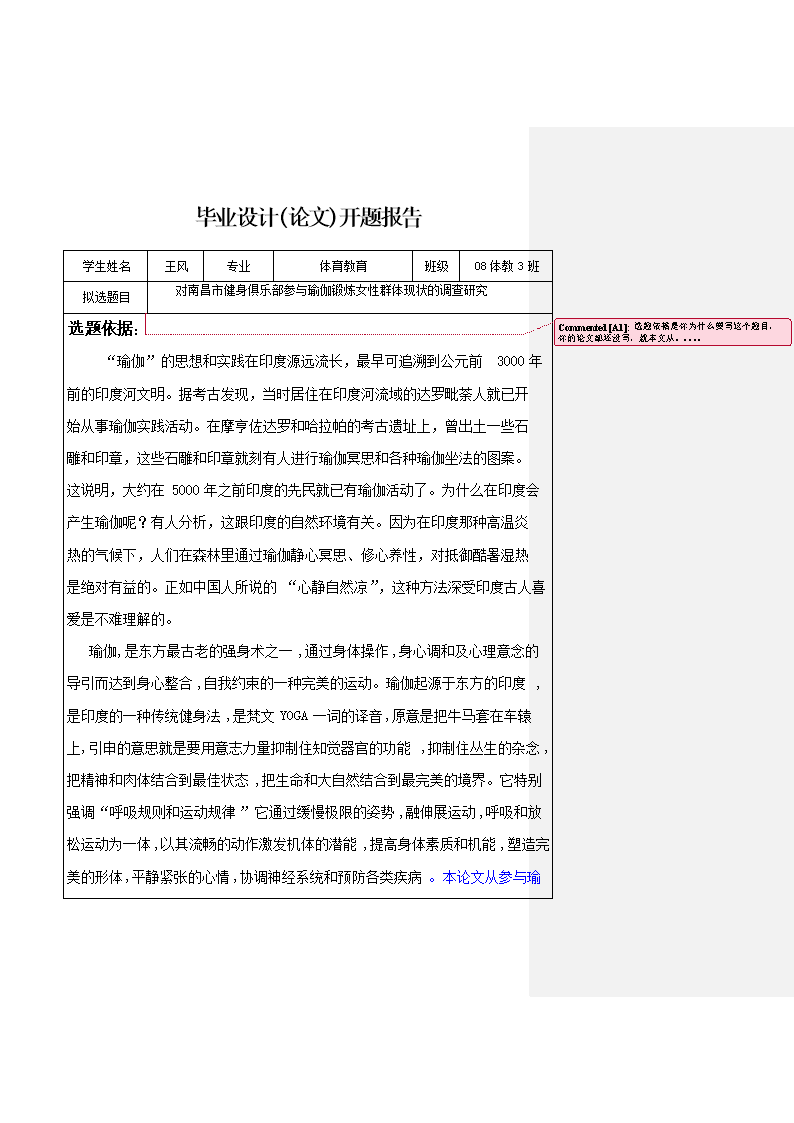Click the line starting 爱是不难理解的
794x1123 pixels.
coord(120,620)
